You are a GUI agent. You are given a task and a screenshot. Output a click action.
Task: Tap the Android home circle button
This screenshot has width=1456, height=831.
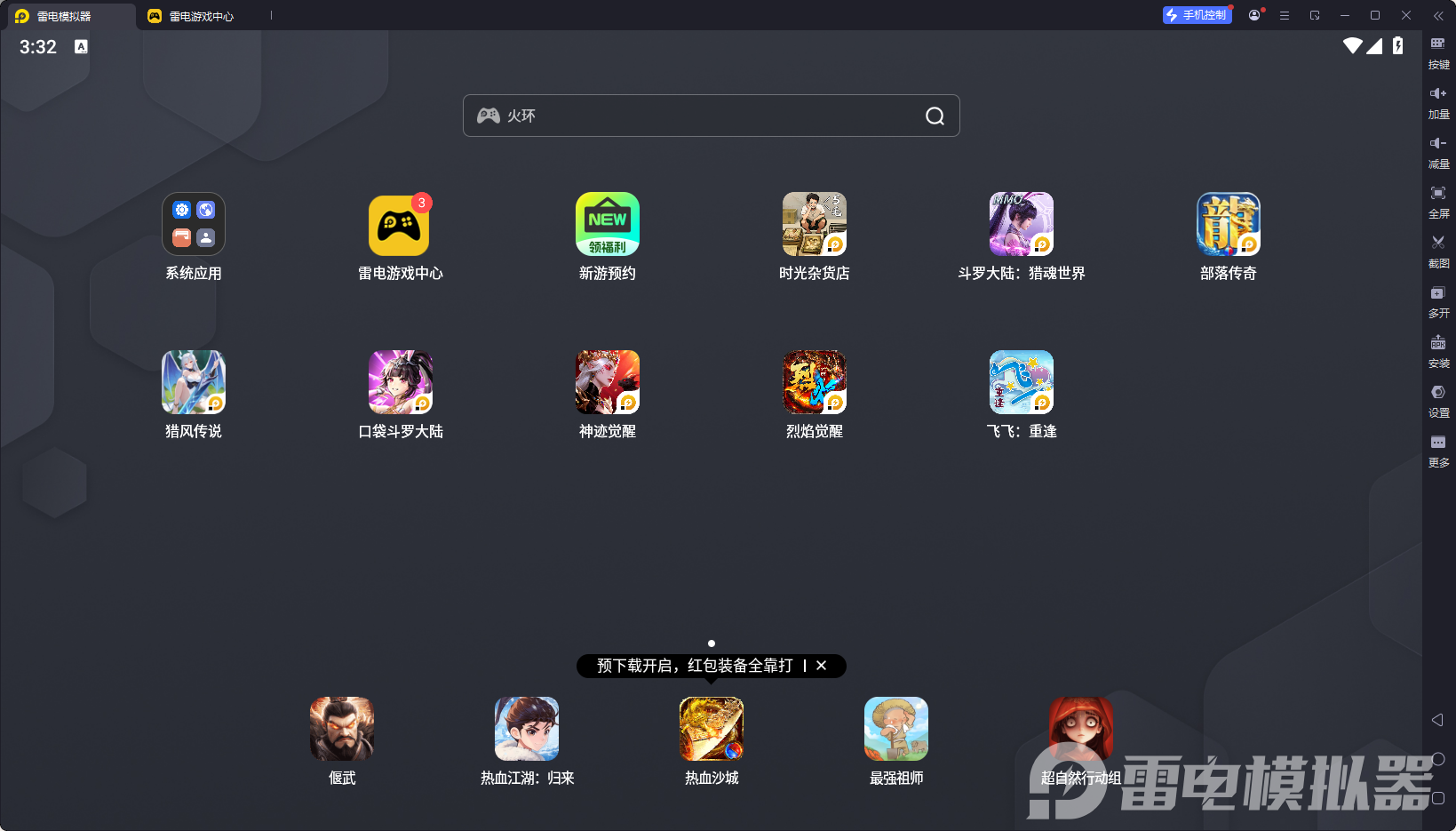[1438, 759]
